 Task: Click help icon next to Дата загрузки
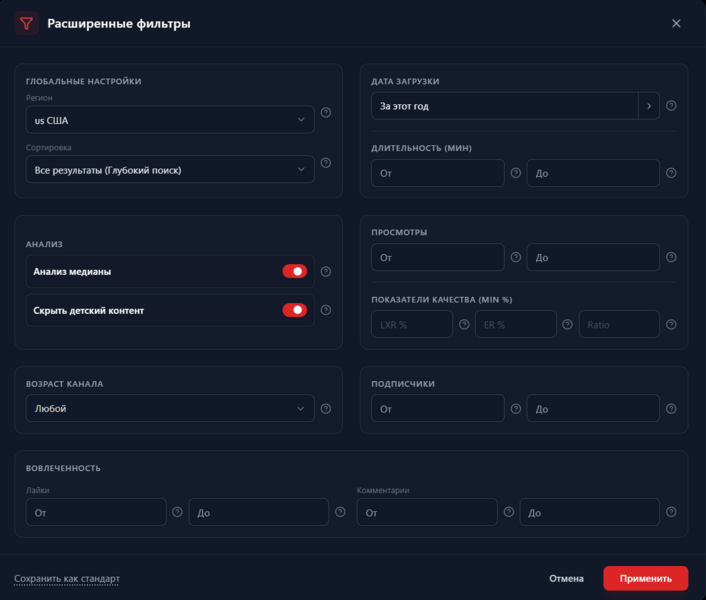coord(671,106)
